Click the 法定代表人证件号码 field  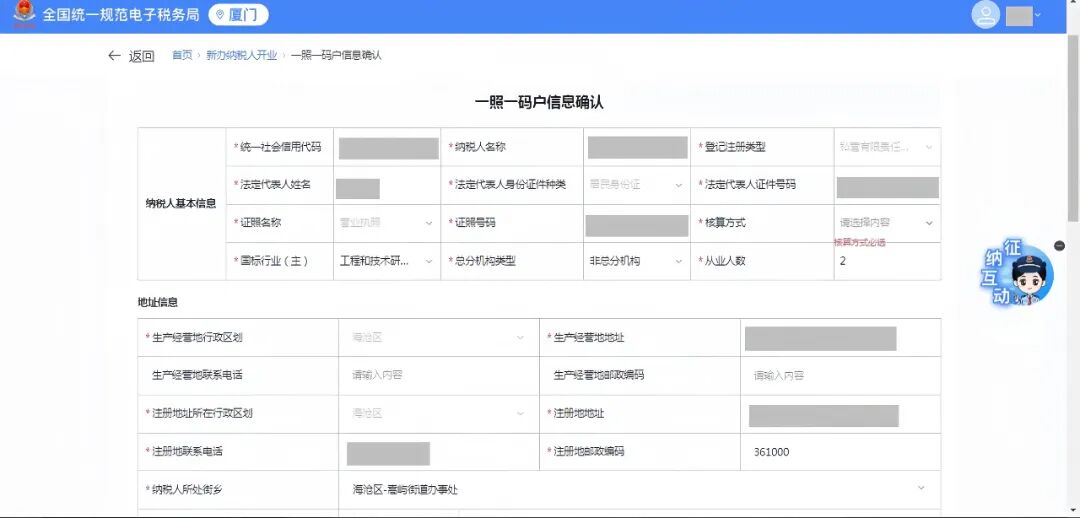[x=888, y=187]
